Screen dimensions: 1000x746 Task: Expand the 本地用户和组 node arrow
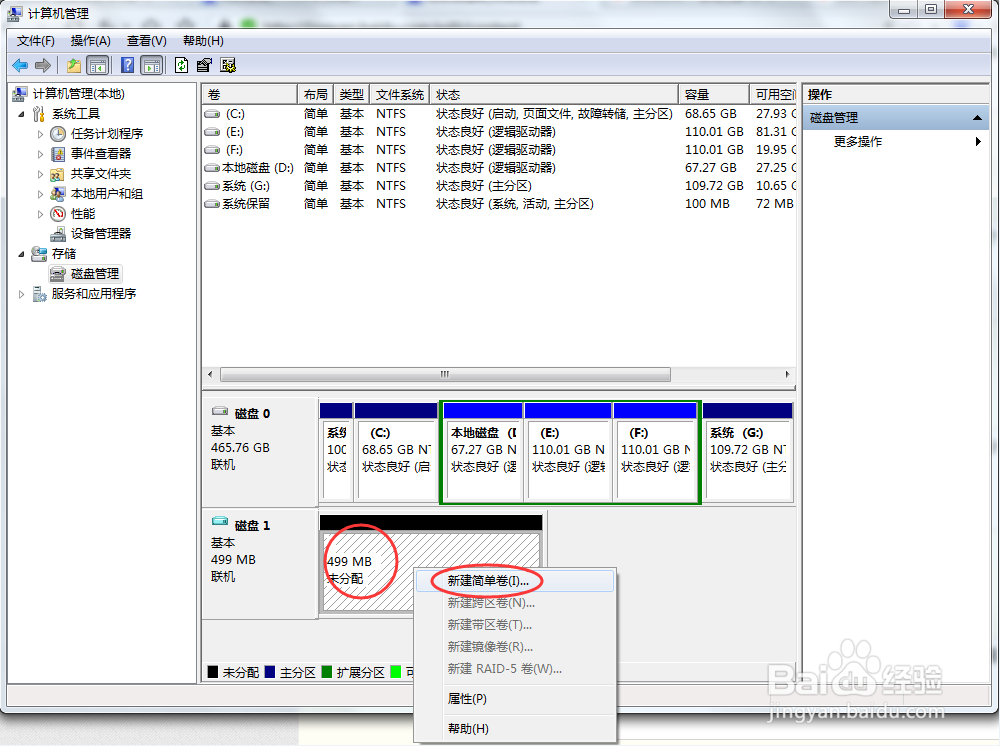point(40,194)
